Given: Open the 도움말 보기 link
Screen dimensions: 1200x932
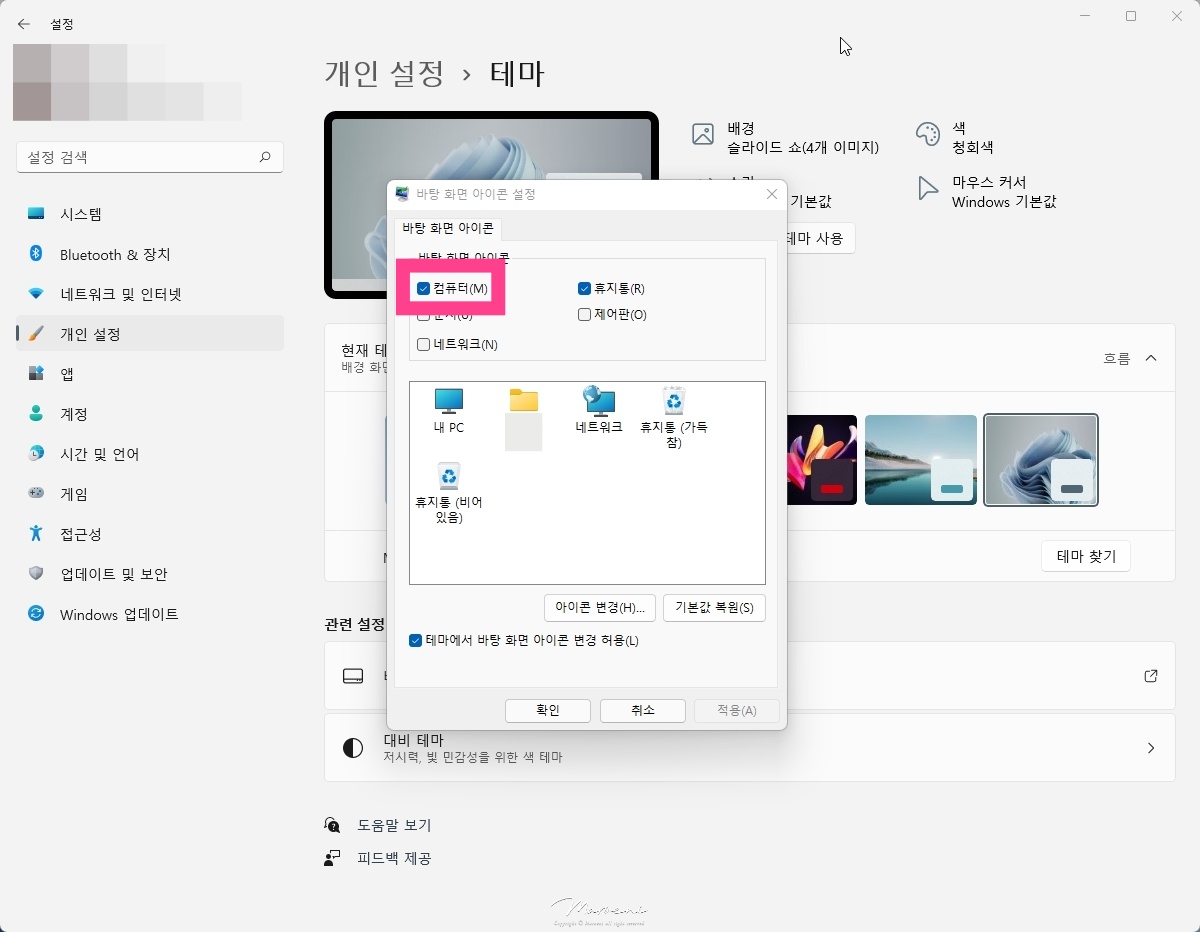Looking at the screenshot, I should [394, 825].
